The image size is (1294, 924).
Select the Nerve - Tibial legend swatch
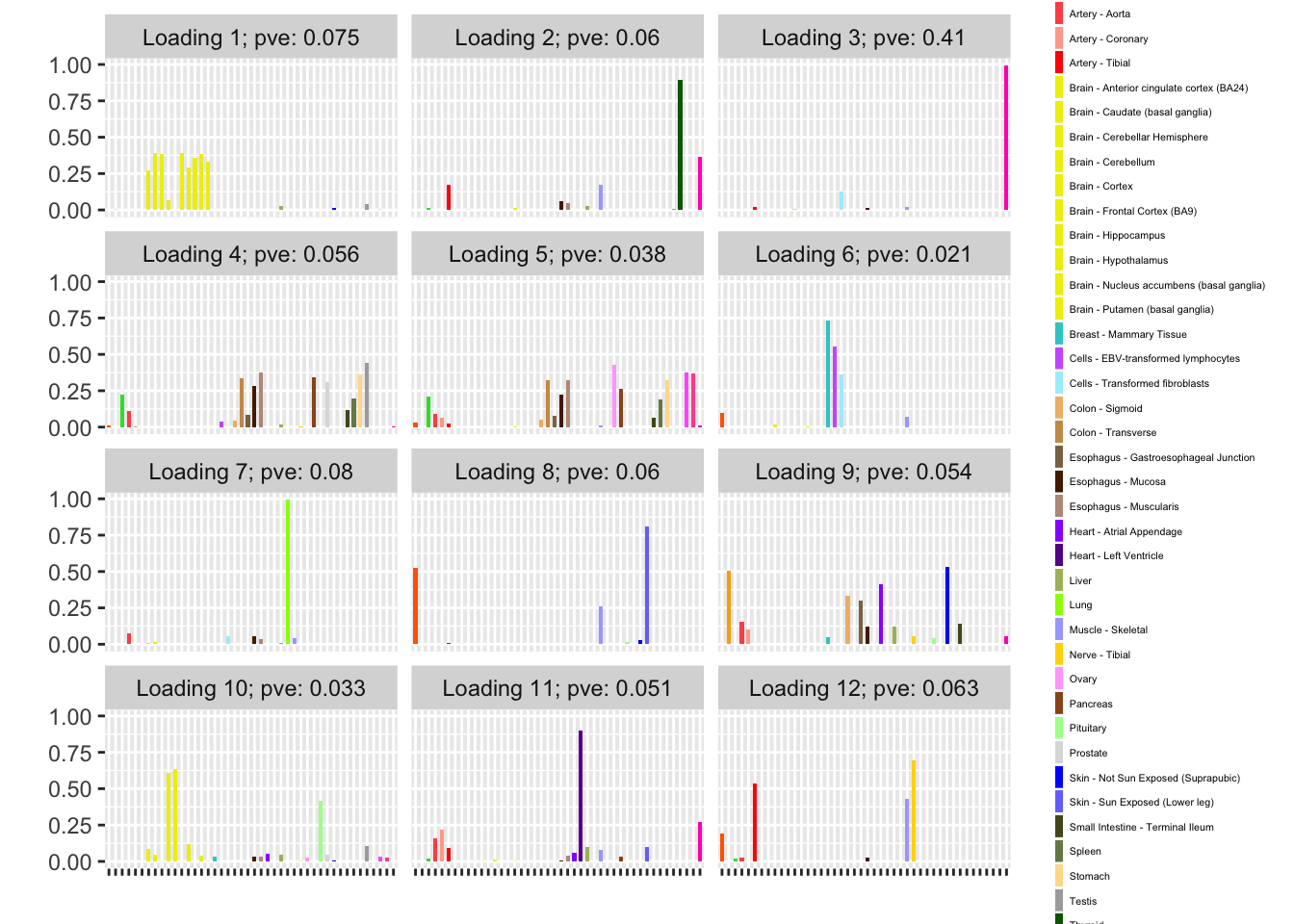point(1059,654)
